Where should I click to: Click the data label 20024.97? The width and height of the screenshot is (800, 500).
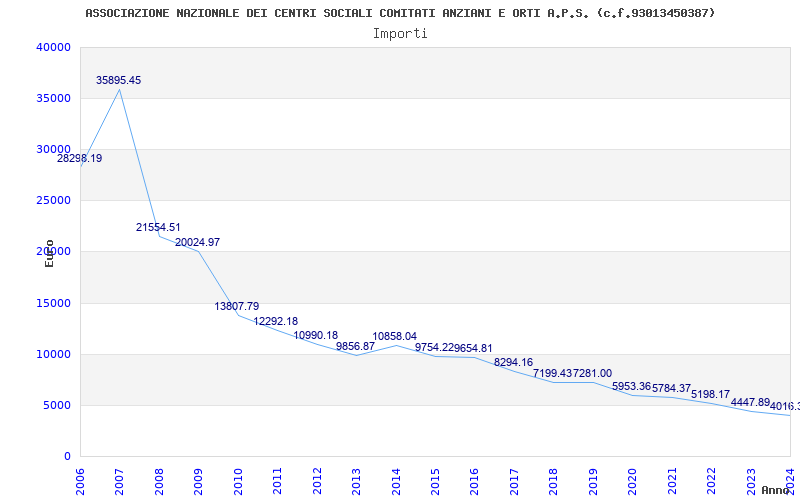(x=197, y=242)
